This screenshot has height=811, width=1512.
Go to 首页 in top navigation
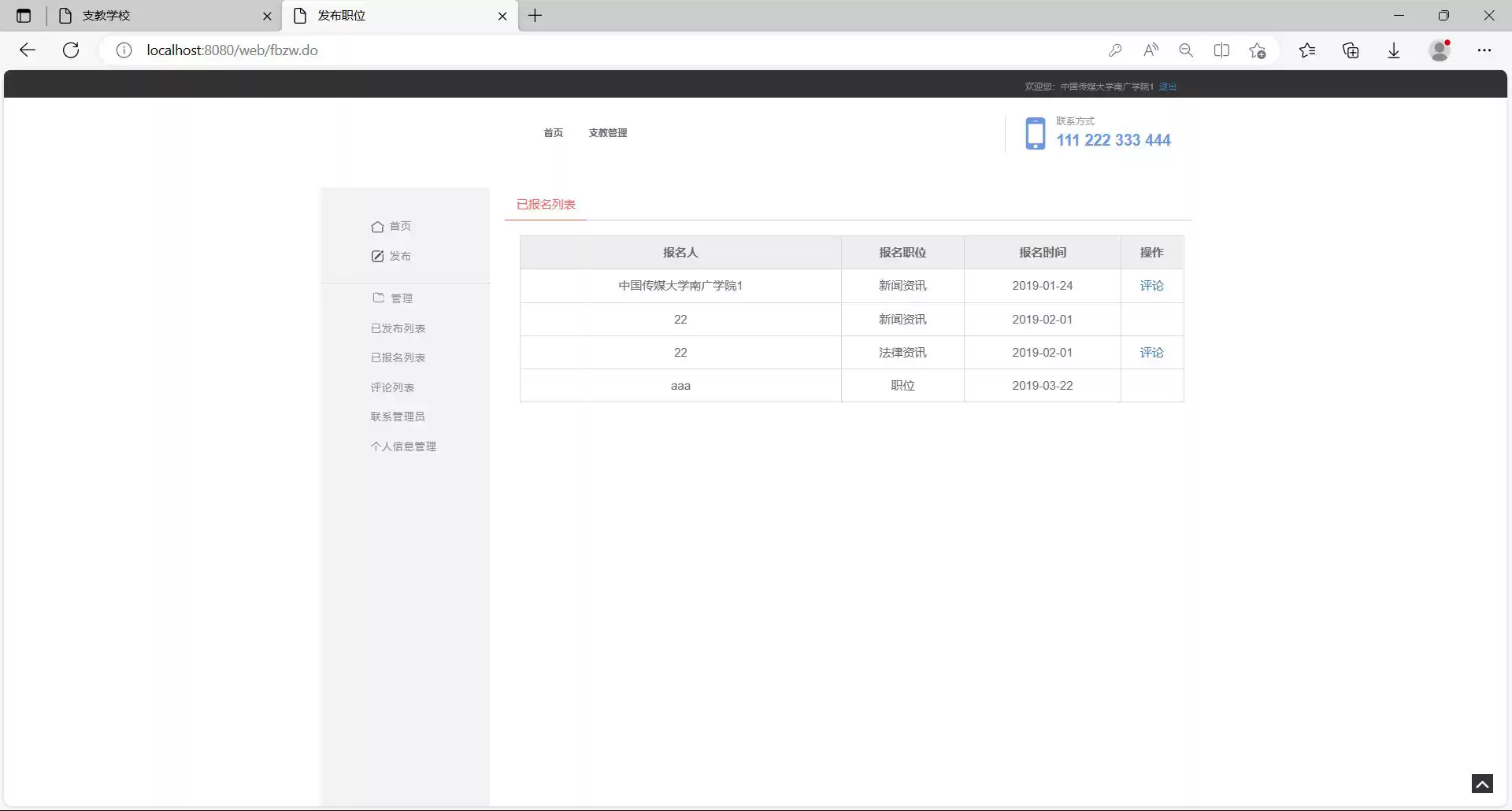[553, 132]
